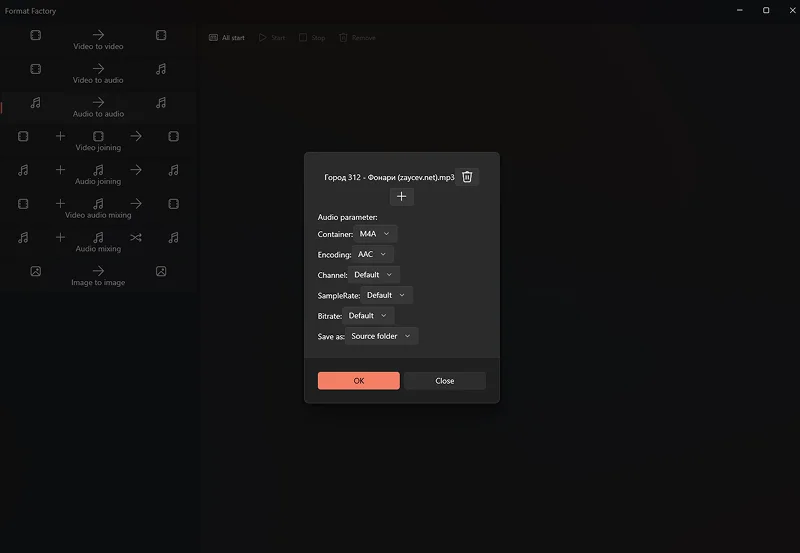Delete the Город 312 mp3 file entry
Viewport: 800px width, 553px height.
tap(467, 177)
